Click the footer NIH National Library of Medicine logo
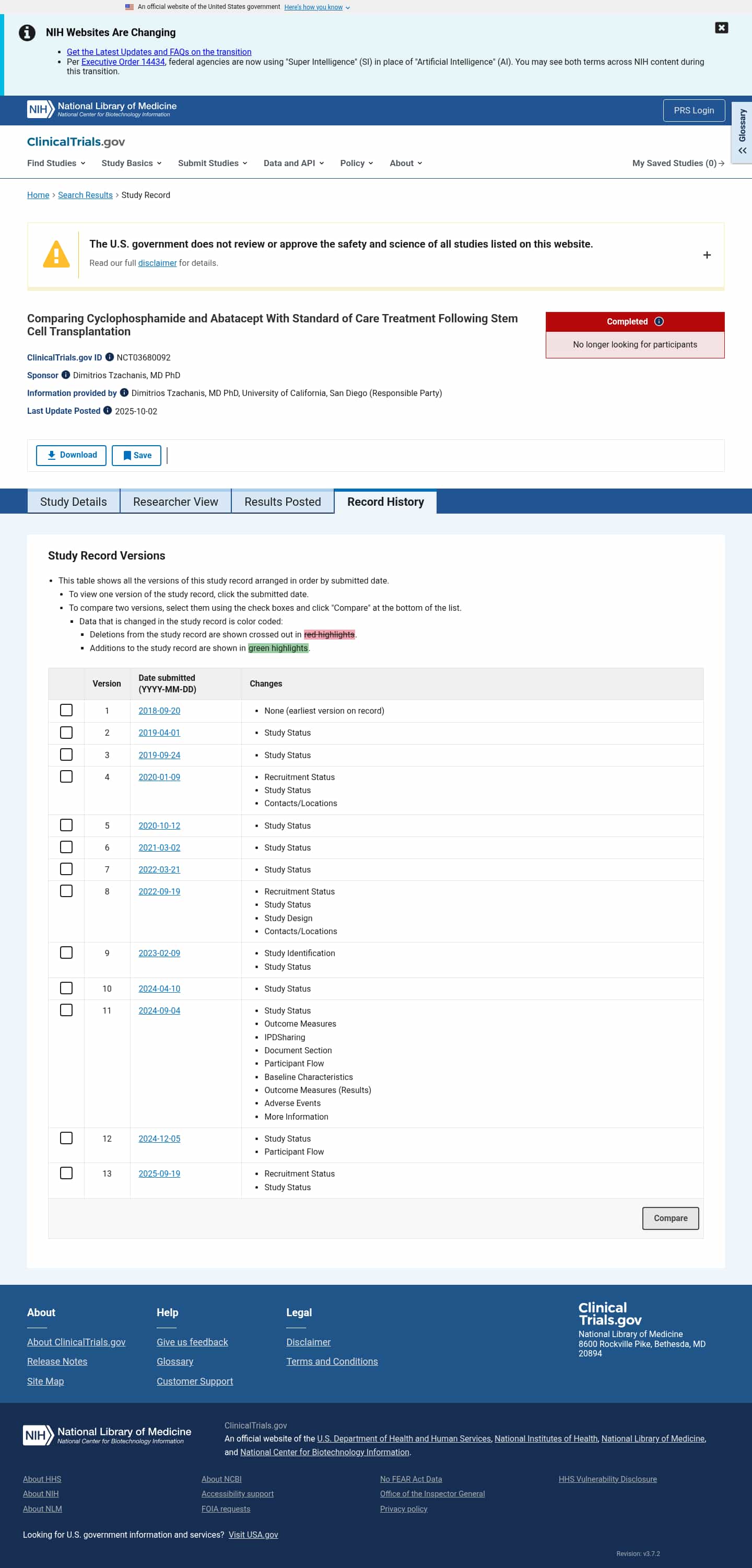 click(107, 1435)
